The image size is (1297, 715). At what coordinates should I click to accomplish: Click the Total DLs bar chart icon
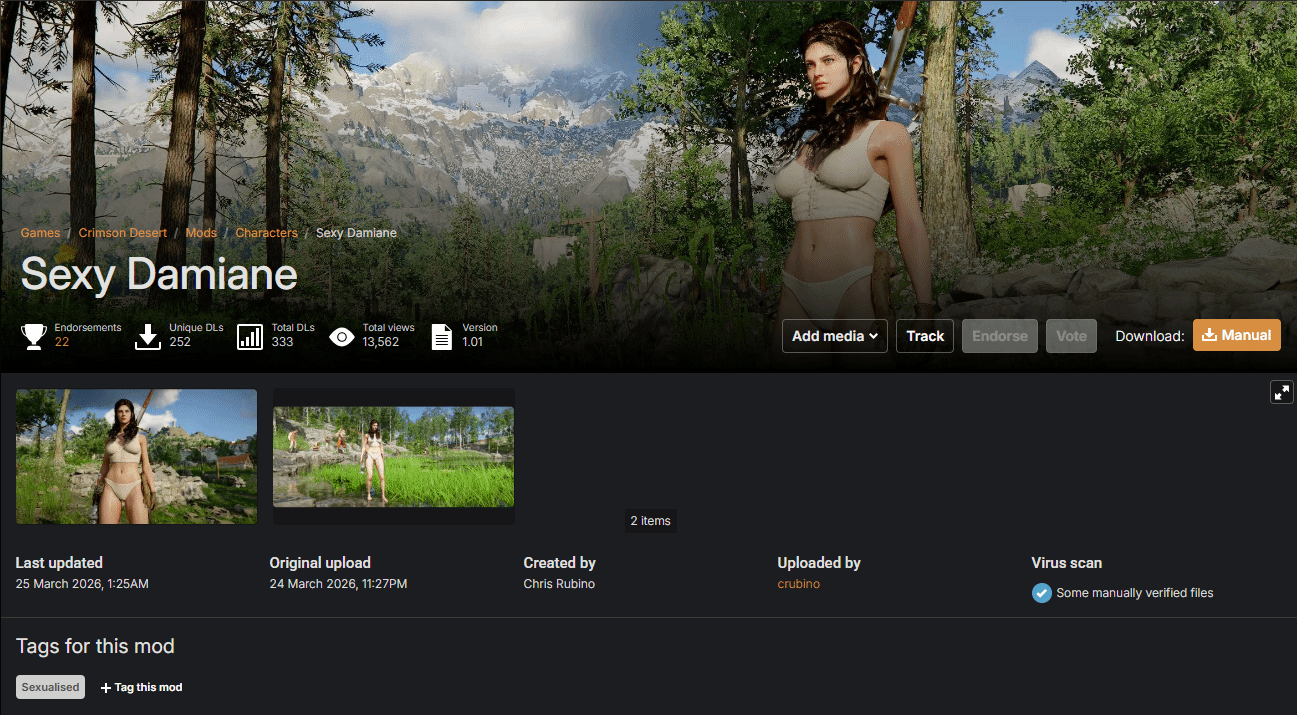tap(250, 336)
